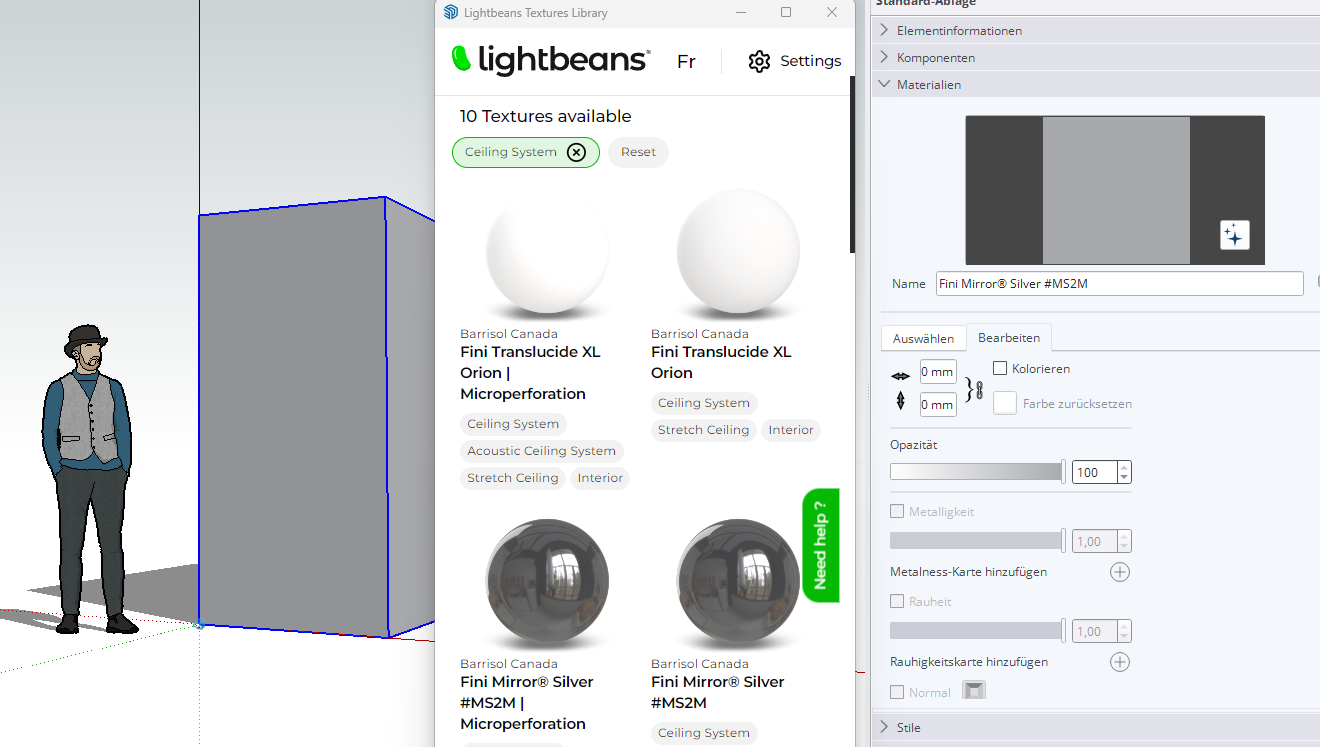Select the gray box in the SketchUp viewport
1320x747 pixels.
coord(317,416)
